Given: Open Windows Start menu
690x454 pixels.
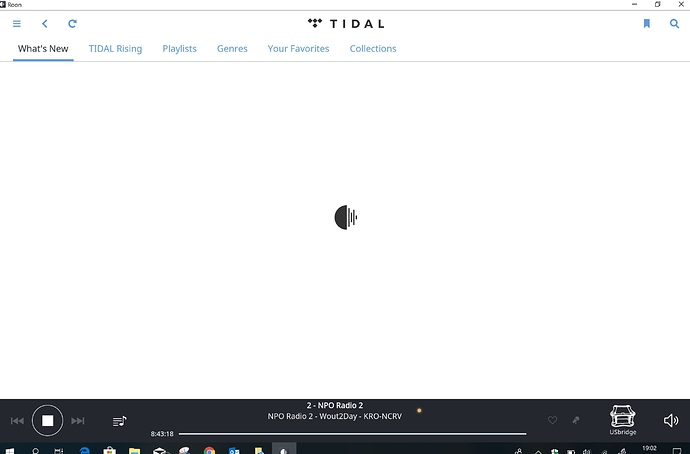Looking at the screenshot, I should (9, 451).
